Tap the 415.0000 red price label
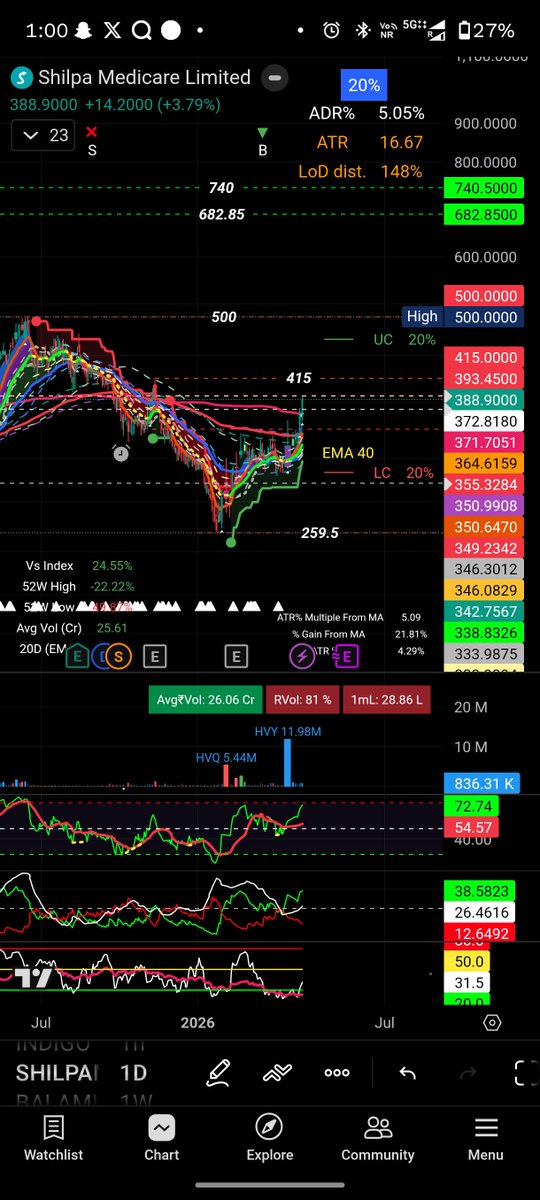Viewport: 540px width, 1200px height. click(x=485, y=357)
